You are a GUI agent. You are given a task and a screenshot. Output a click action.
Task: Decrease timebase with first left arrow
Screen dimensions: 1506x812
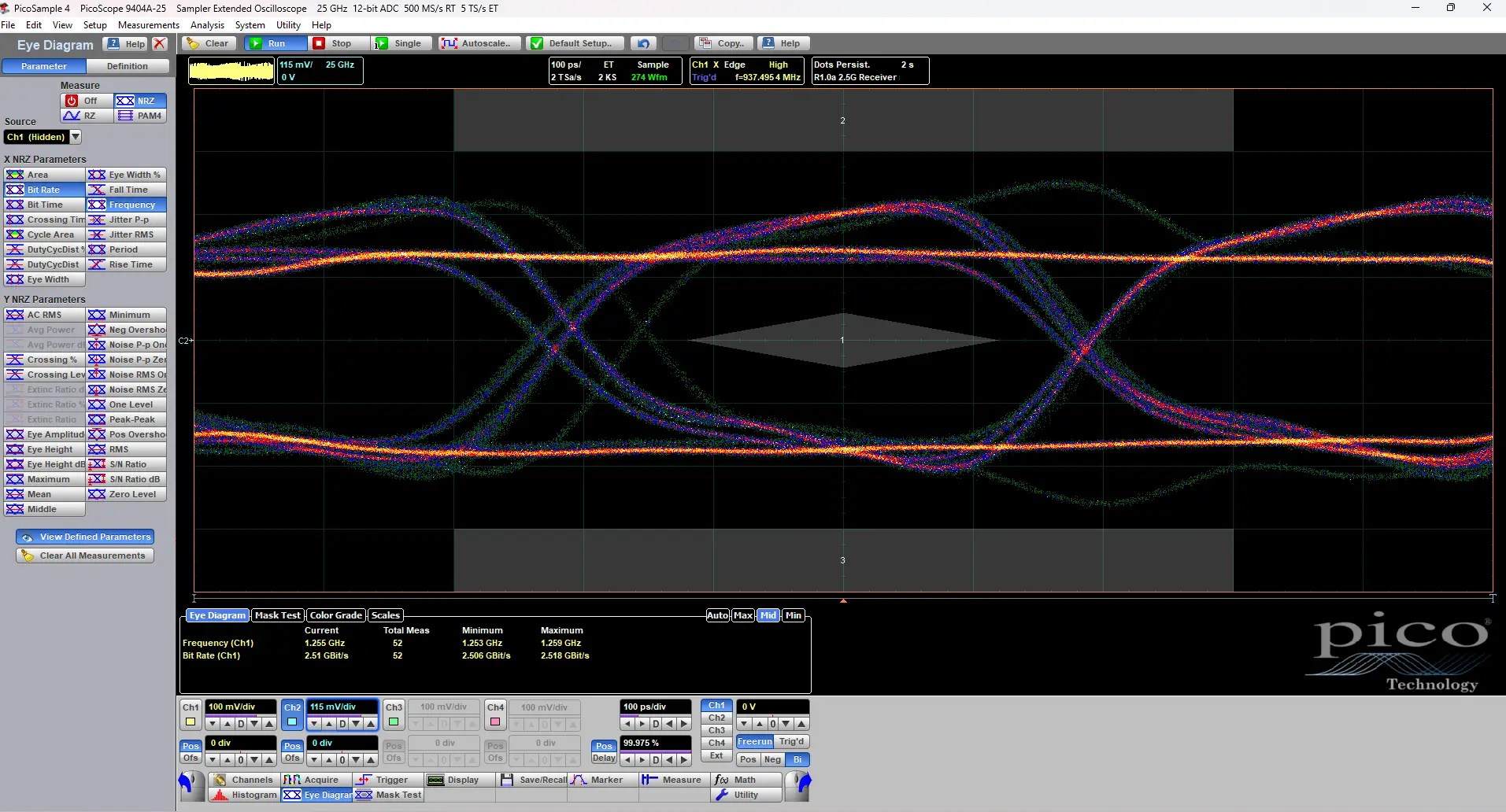(628, 724)
